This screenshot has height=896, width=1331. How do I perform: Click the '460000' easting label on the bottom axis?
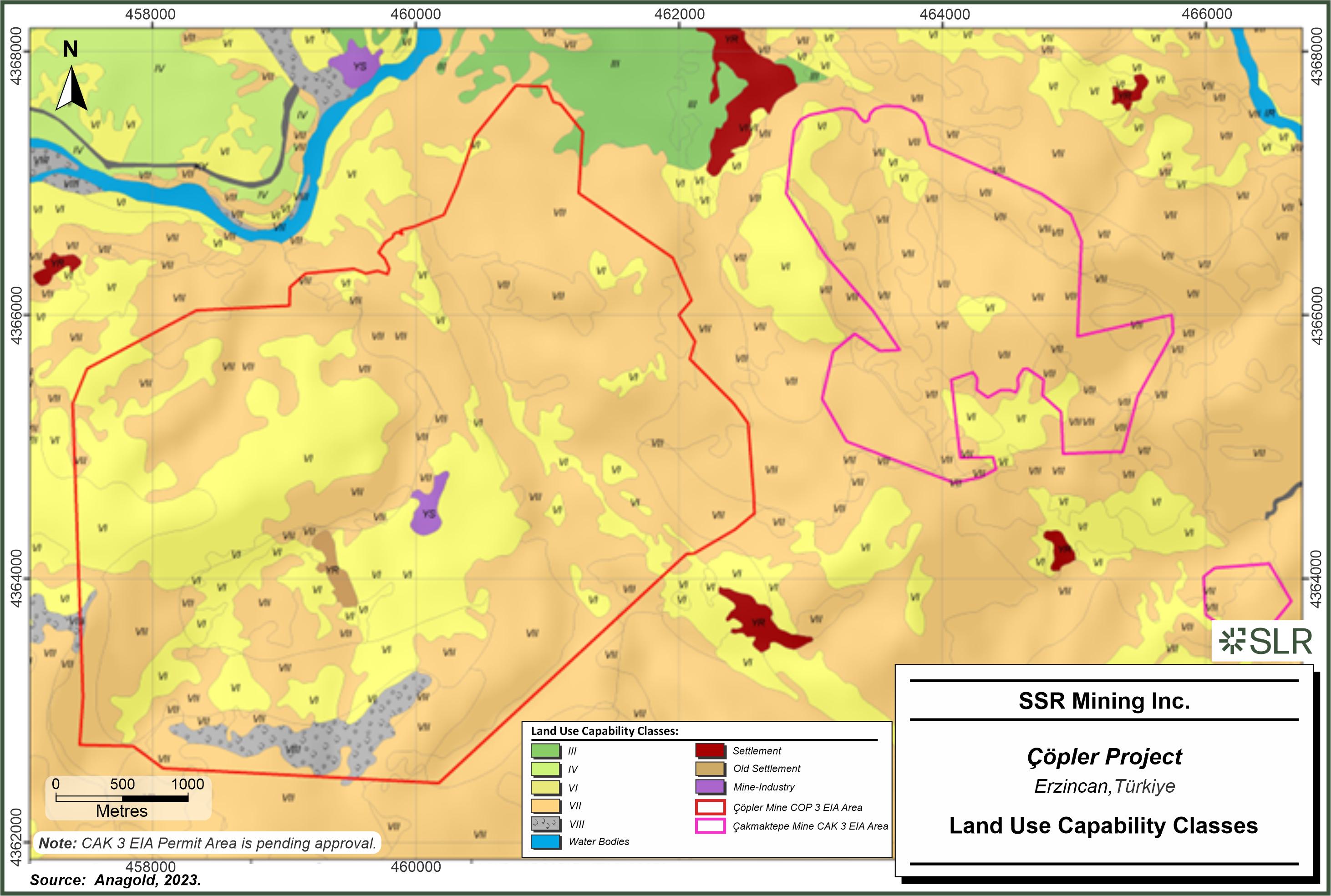tap(416, 866)
